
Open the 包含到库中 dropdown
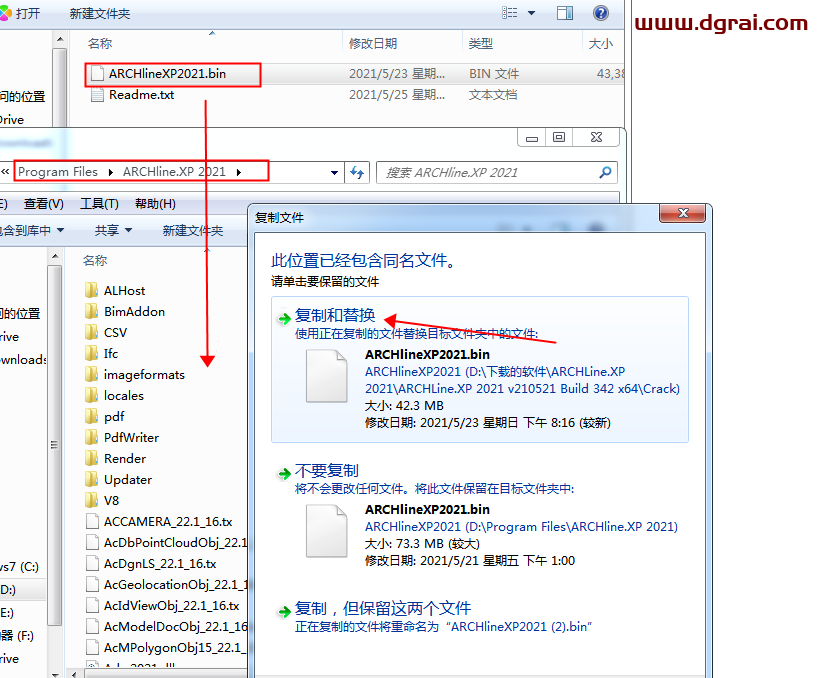(31, 230)
